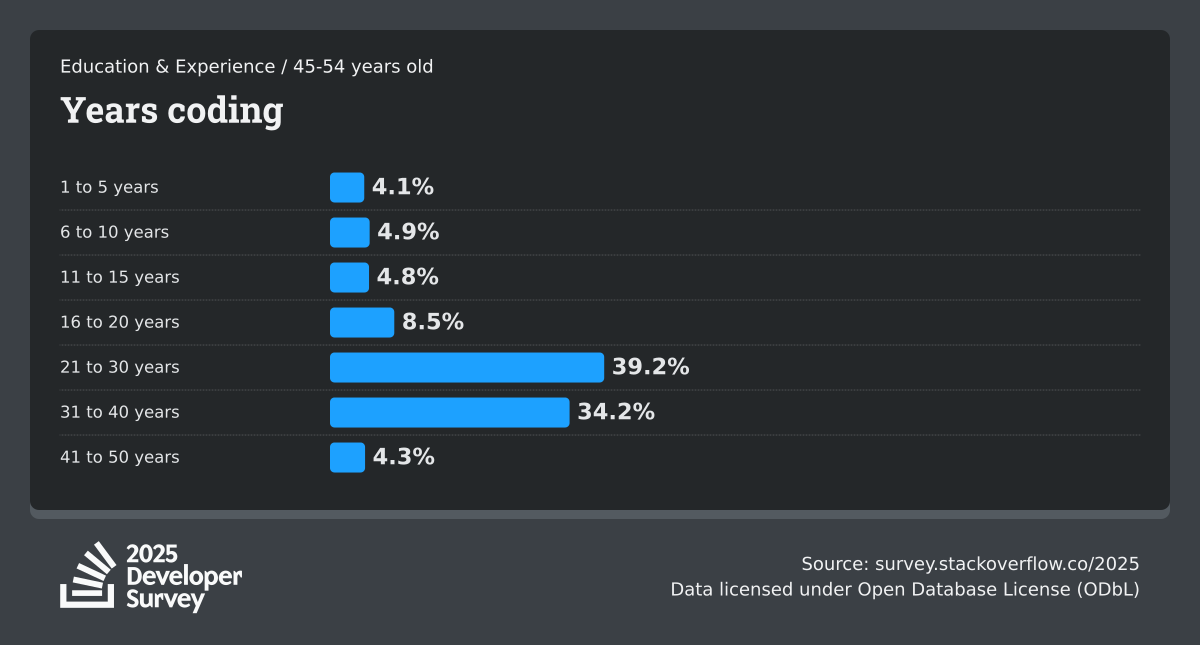The image size is (1200, 645).
Task: Click the 41 to 50 years bar
Action: click(x=347, y=457)
